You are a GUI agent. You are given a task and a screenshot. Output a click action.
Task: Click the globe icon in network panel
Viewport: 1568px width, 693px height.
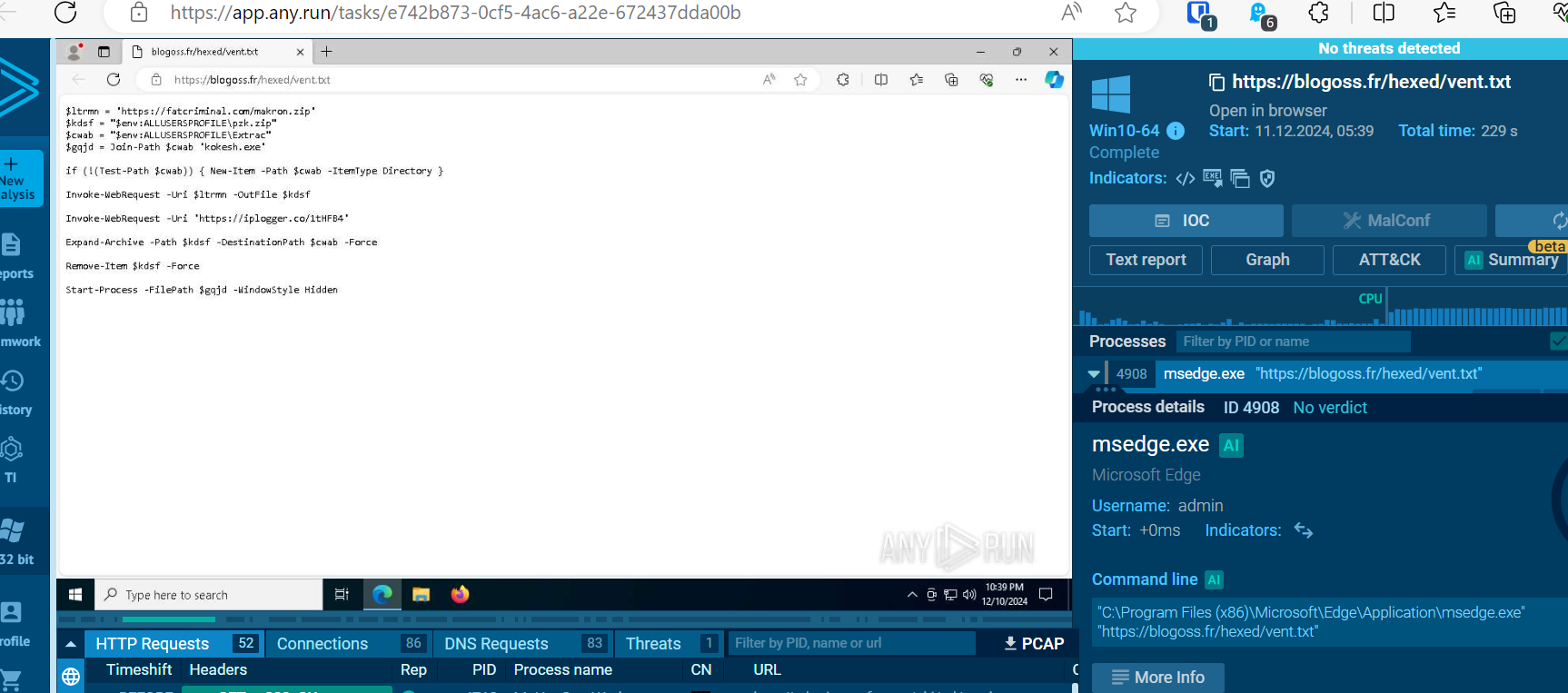(x=71, y=677)
